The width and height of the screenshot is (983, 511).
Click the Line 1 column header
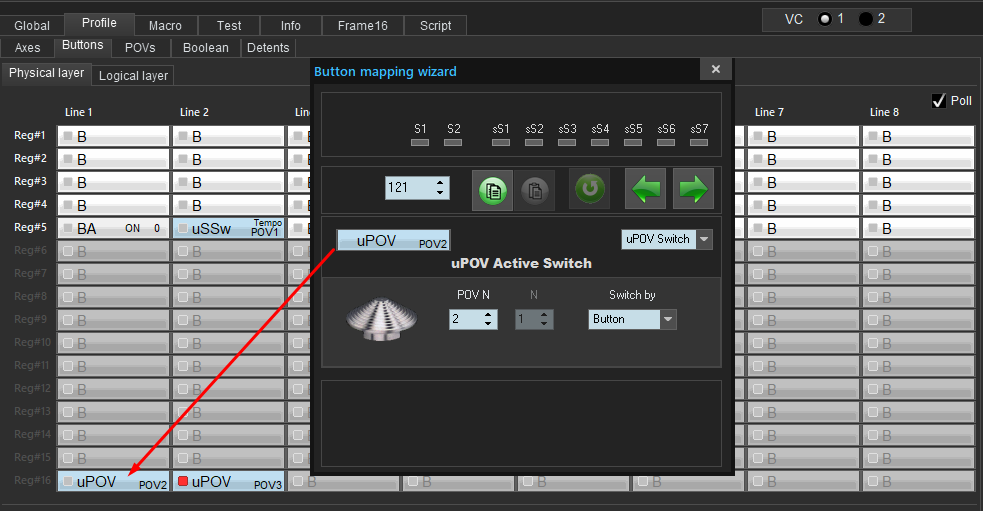pyautogui.click(x=78, y=112)
